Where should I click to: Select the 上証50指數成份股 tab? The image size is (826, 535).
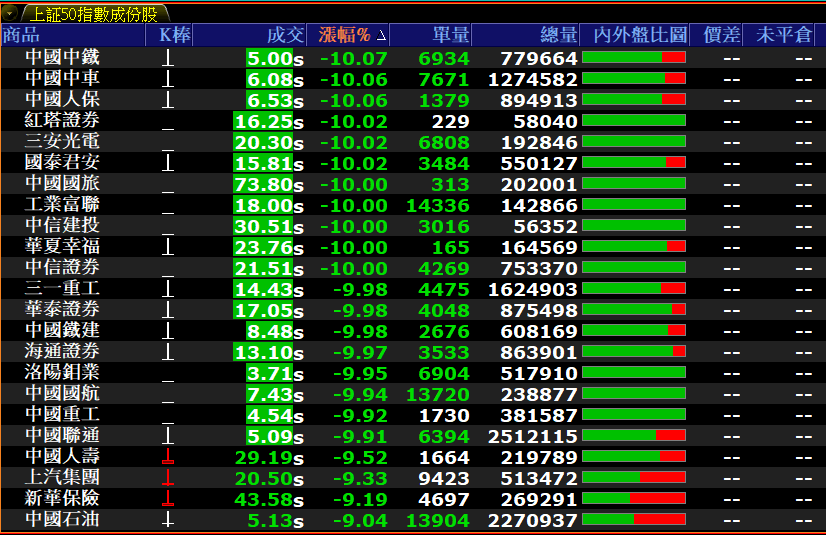(94, 14)
